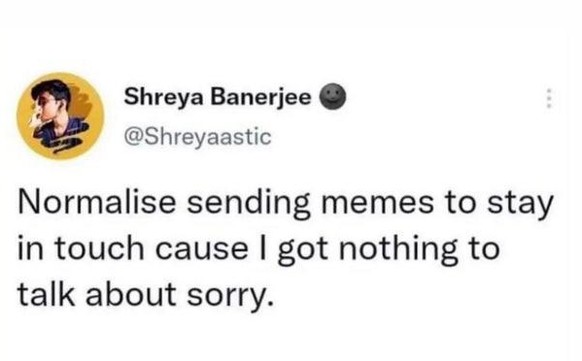
Task: Visit the @Shreyaastic handle
Action: pyautogui.click(x=197, y=137)
